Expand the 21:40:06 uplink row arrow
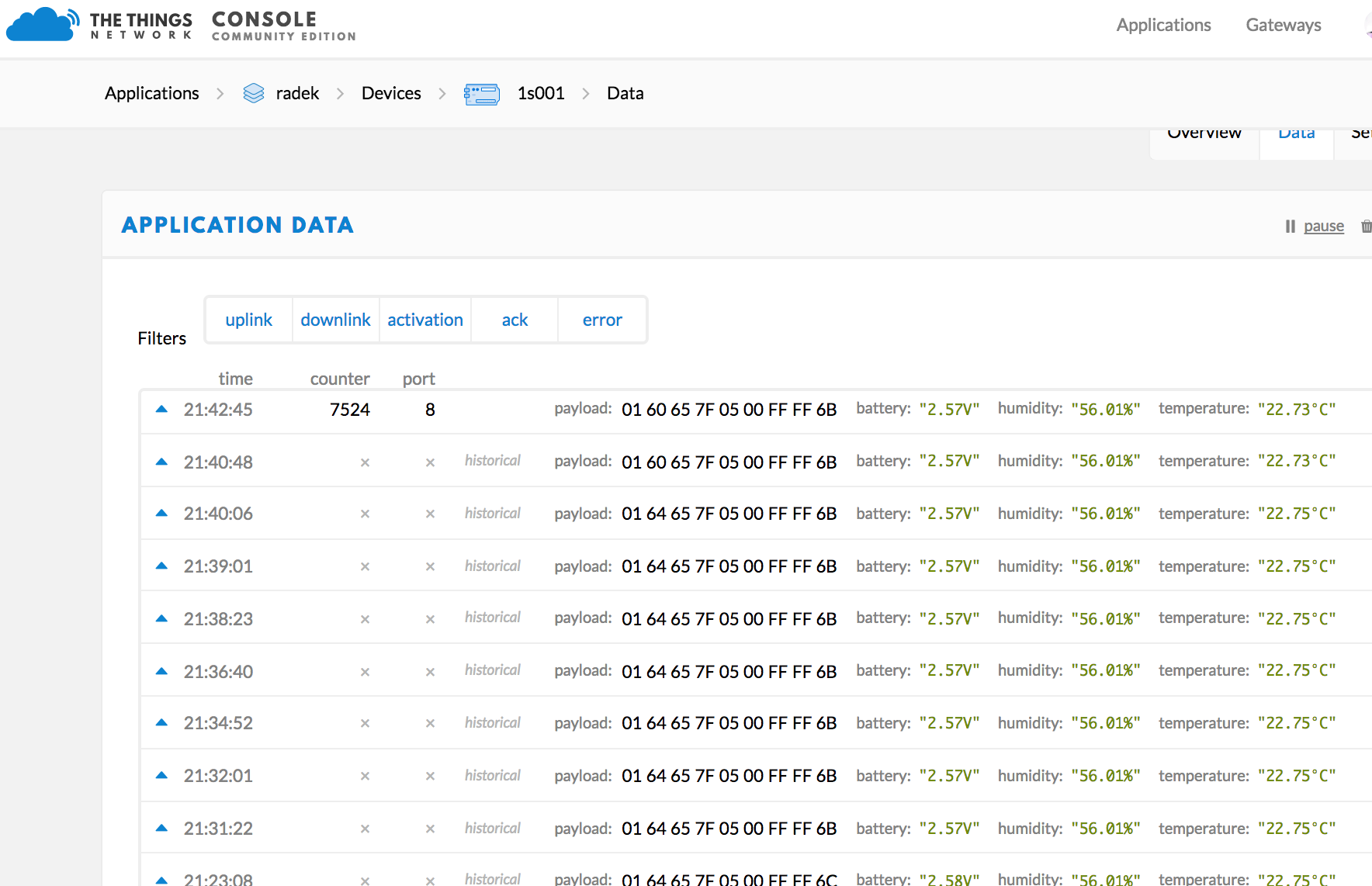 pyautogui.click(x=161, y=513)
